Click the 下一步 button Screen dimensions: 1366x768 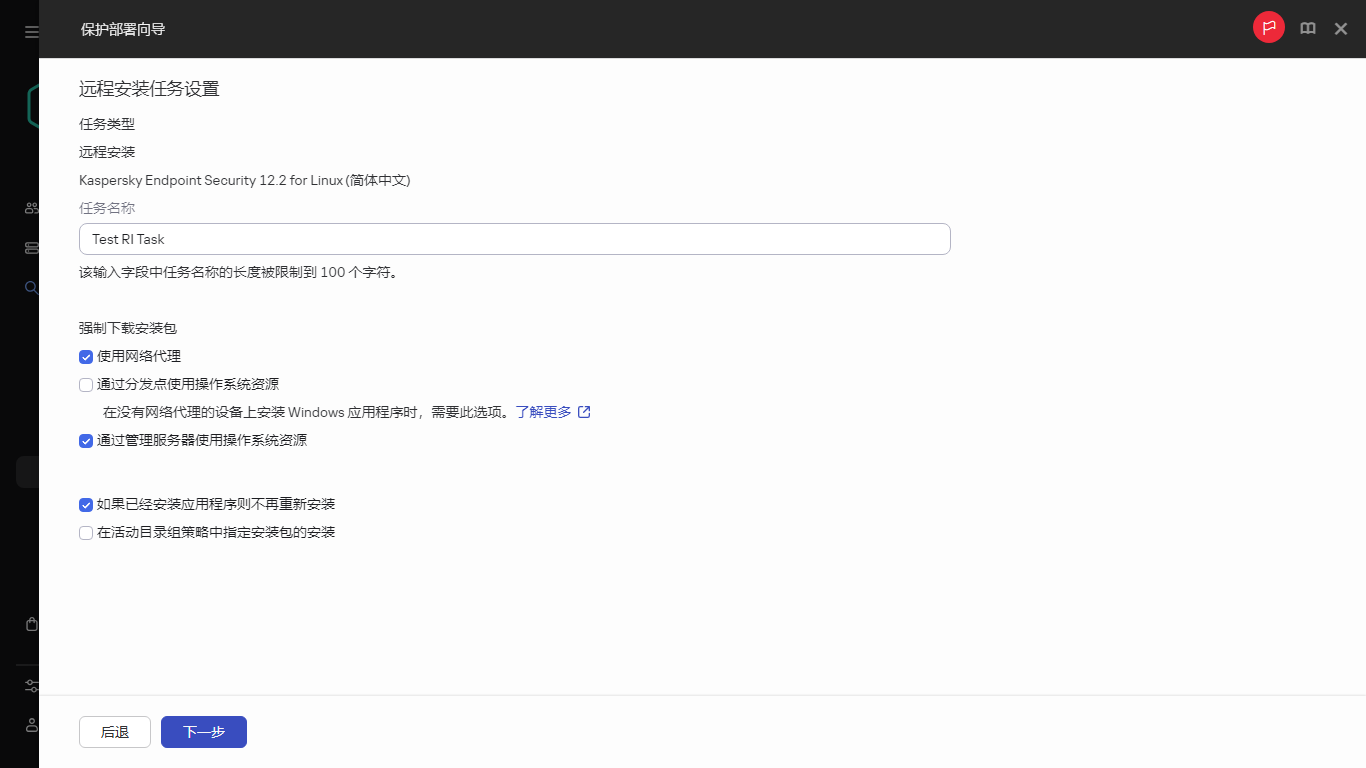tap(203, 731)
